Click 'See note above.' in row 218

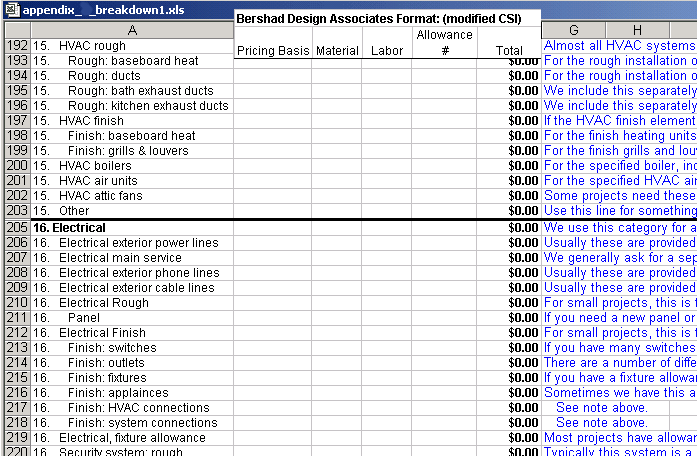coord(601,423)
